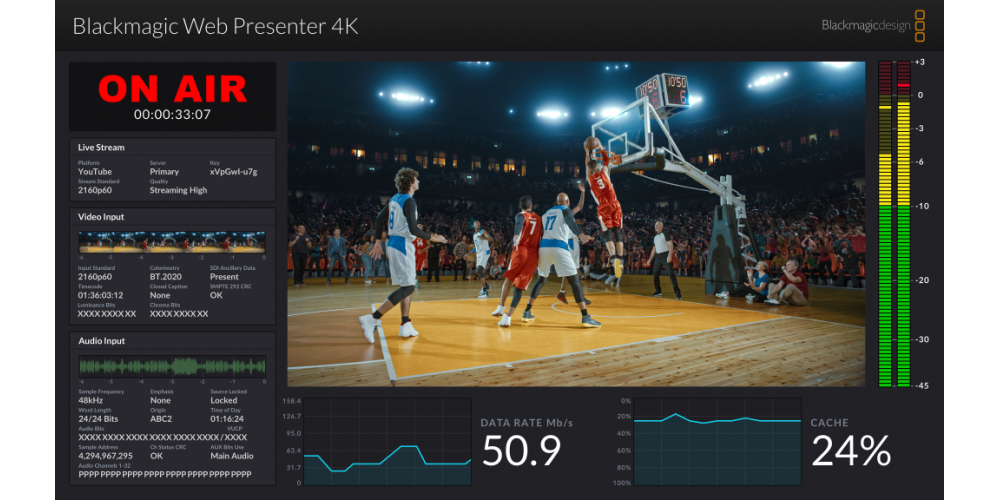Click the Audio Input waveform display
1000x500 pixels.
pyautogui.click(x=172, y=367)
